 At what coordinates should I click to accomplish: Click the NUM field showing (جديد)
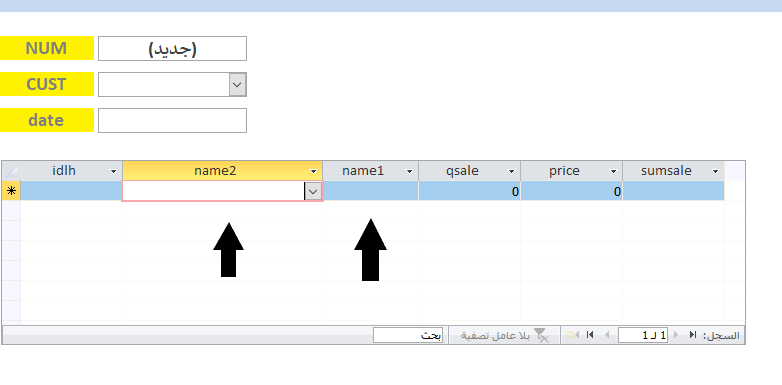coord(172,48)
